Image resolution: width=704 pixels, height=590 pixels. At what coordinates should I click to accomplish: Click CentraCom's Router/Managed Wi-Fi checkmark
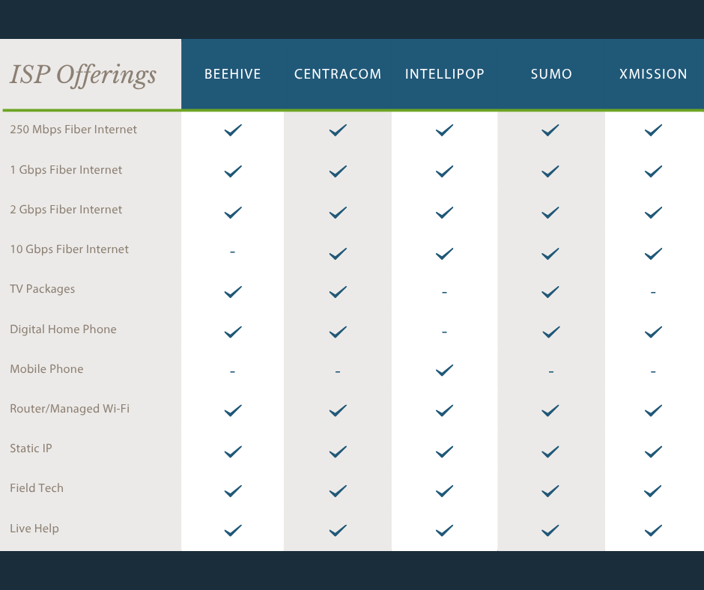click(338, 411)
